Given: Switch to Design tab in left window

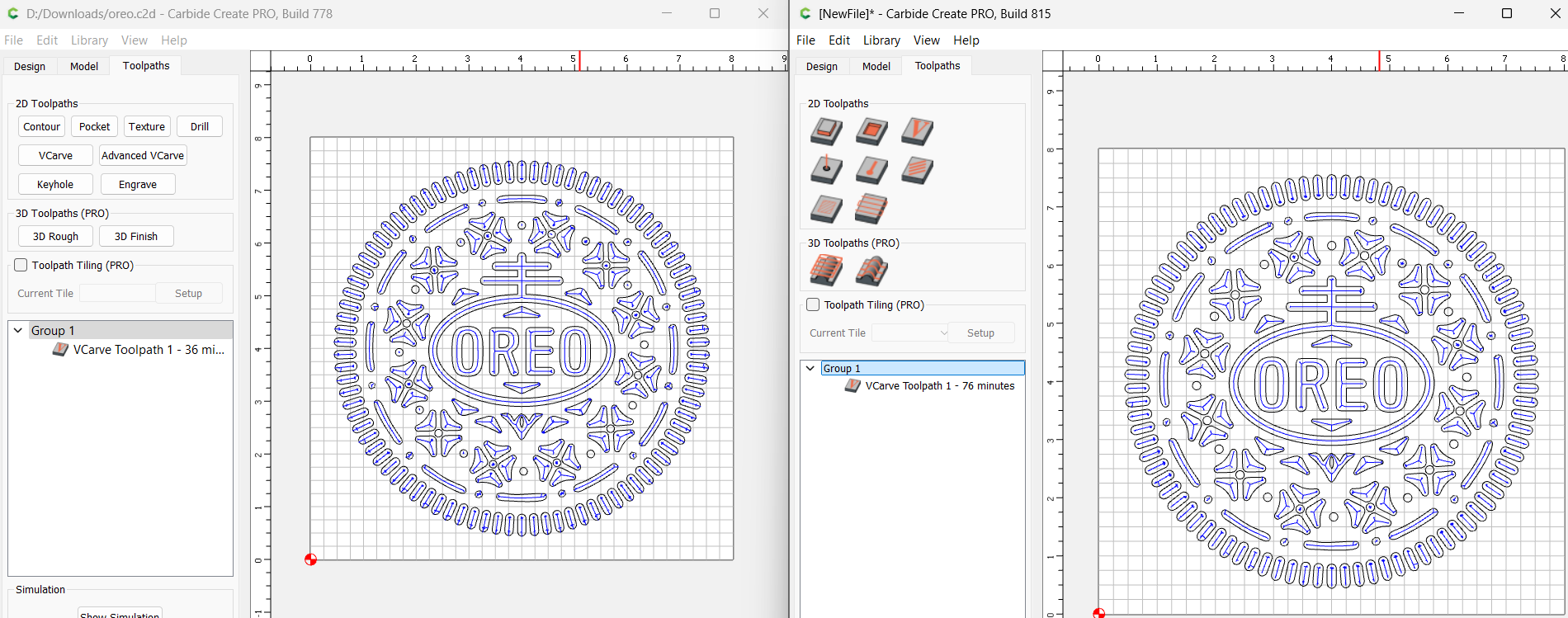Looking at the screenshot, I should coord(30,66).
